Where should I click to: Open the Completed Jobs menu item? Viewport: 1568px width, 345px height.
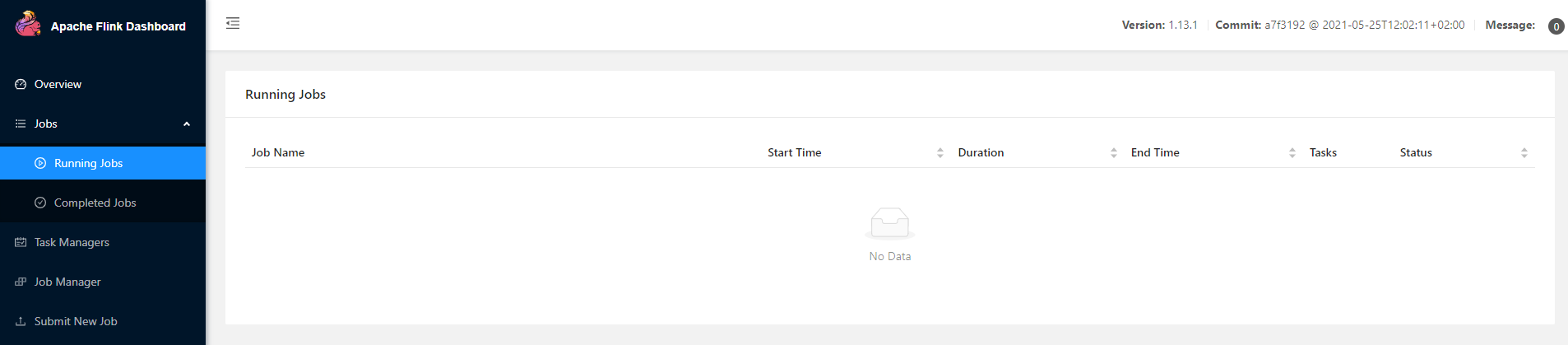103,203
